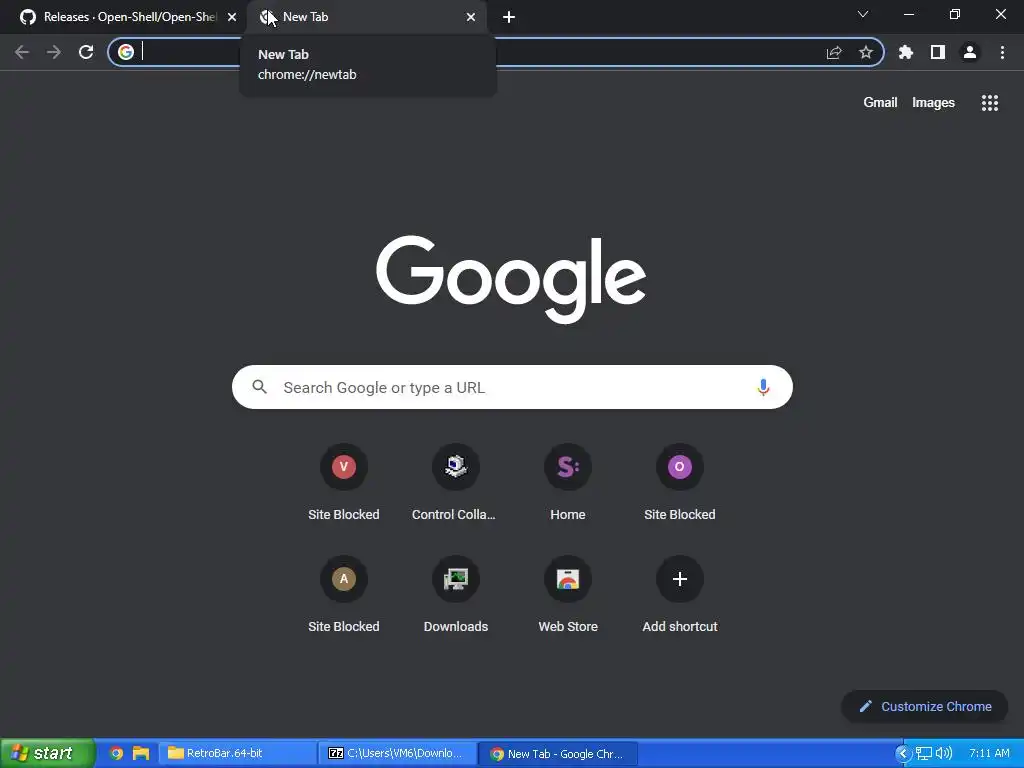This screenshot has height=768, width=1024.
Task: Expand the tab search chevron
Action: (863, 14)
